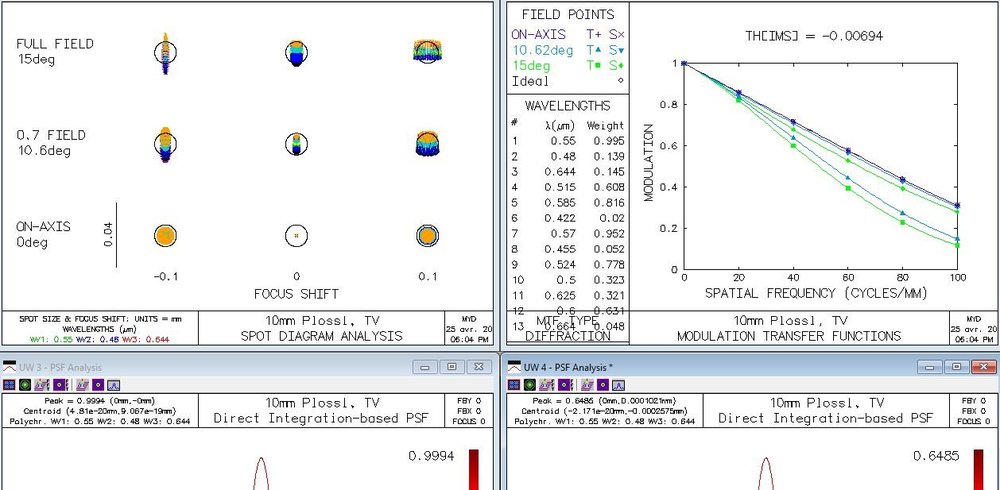The height and width of the screenshot is (490, 1000).
Task: Click the weight value 0.952 in row 7
Action: tap(608, 234)
